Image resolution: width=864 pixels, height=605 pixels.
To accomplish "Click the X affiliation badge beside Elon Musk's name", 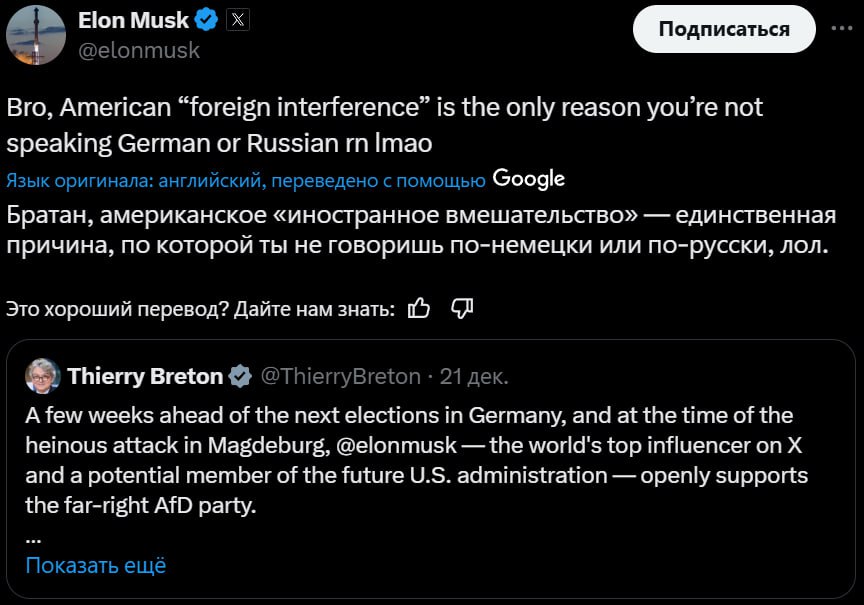I will (x=238, y=19).
